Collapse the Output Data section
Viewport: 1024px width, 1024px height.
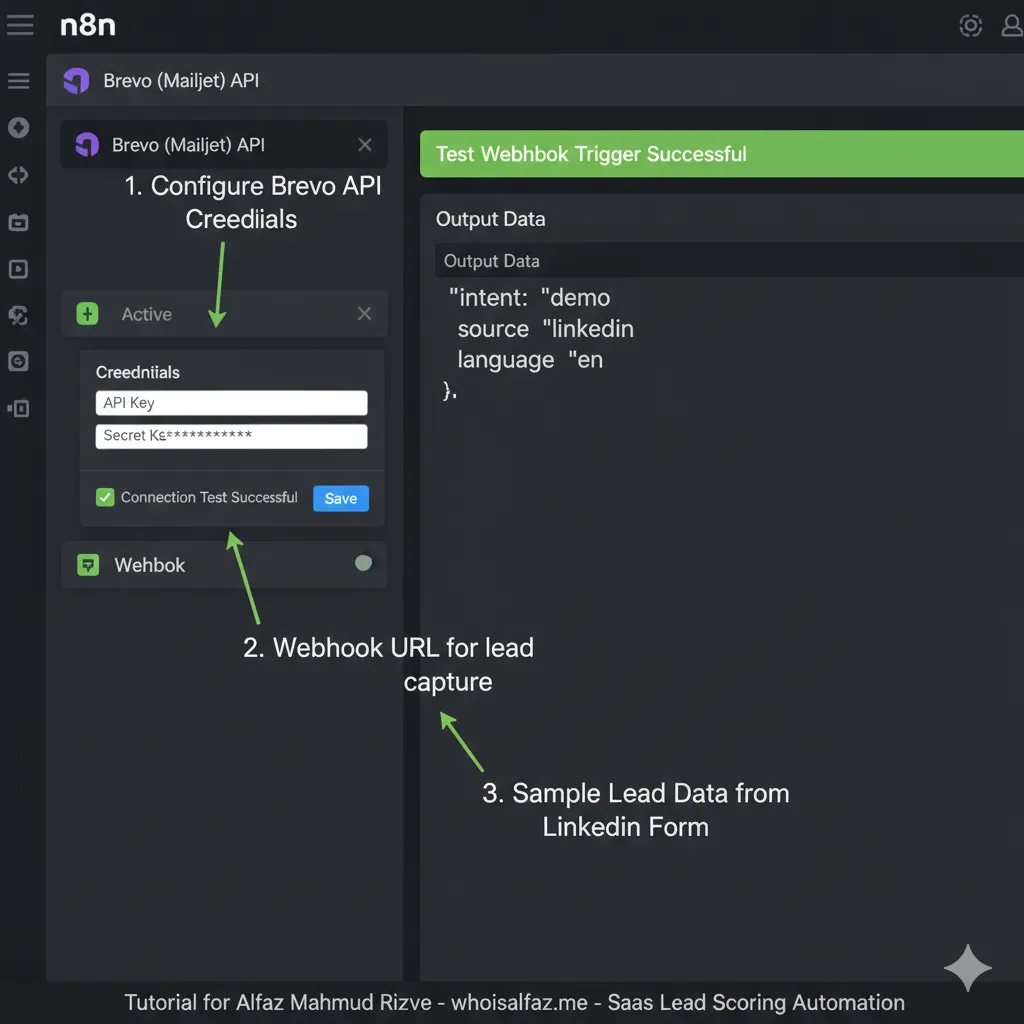click(x=490, y=219)
